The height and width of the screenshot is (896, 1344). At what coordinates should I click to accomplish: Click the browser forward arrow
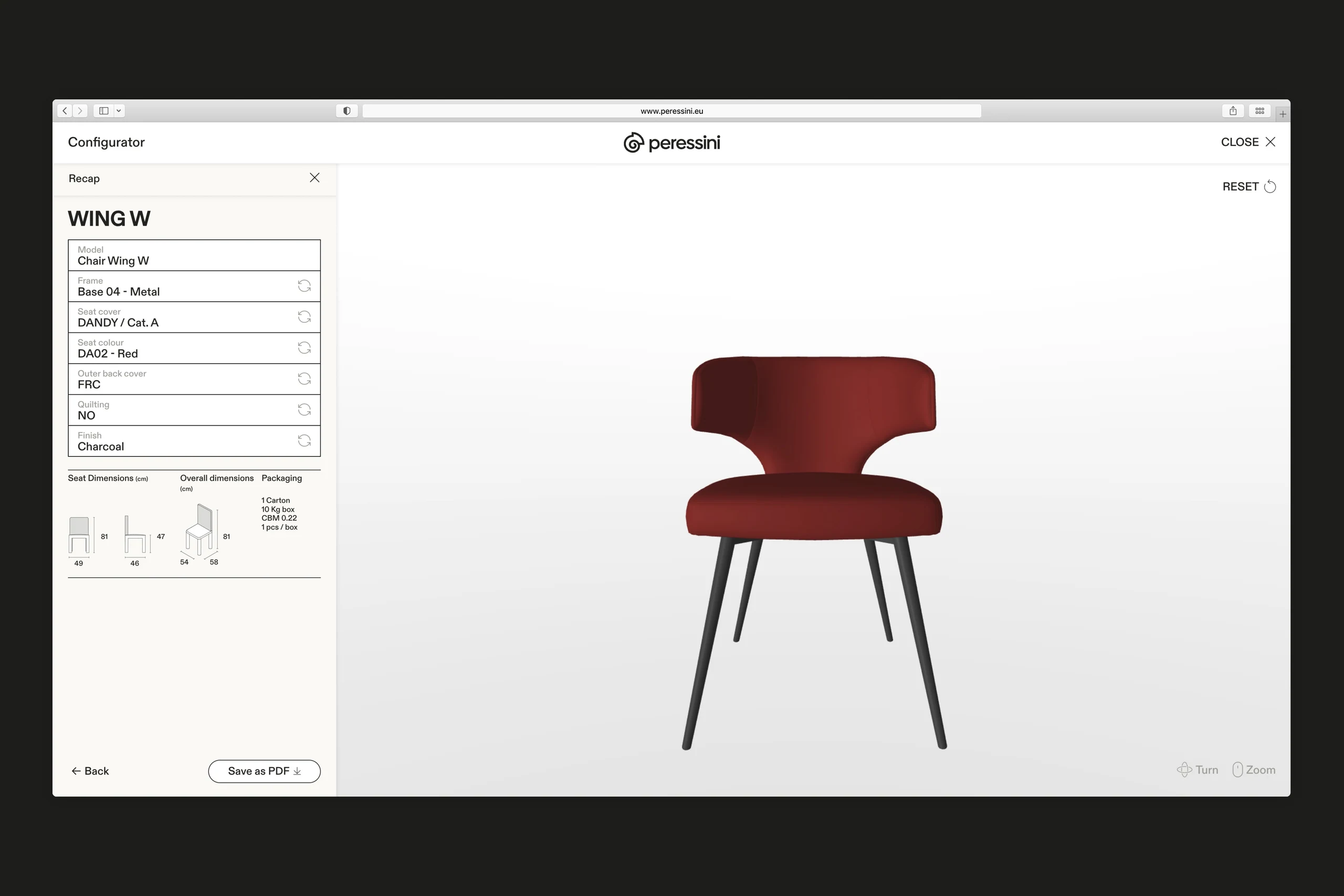click(80, 111)
